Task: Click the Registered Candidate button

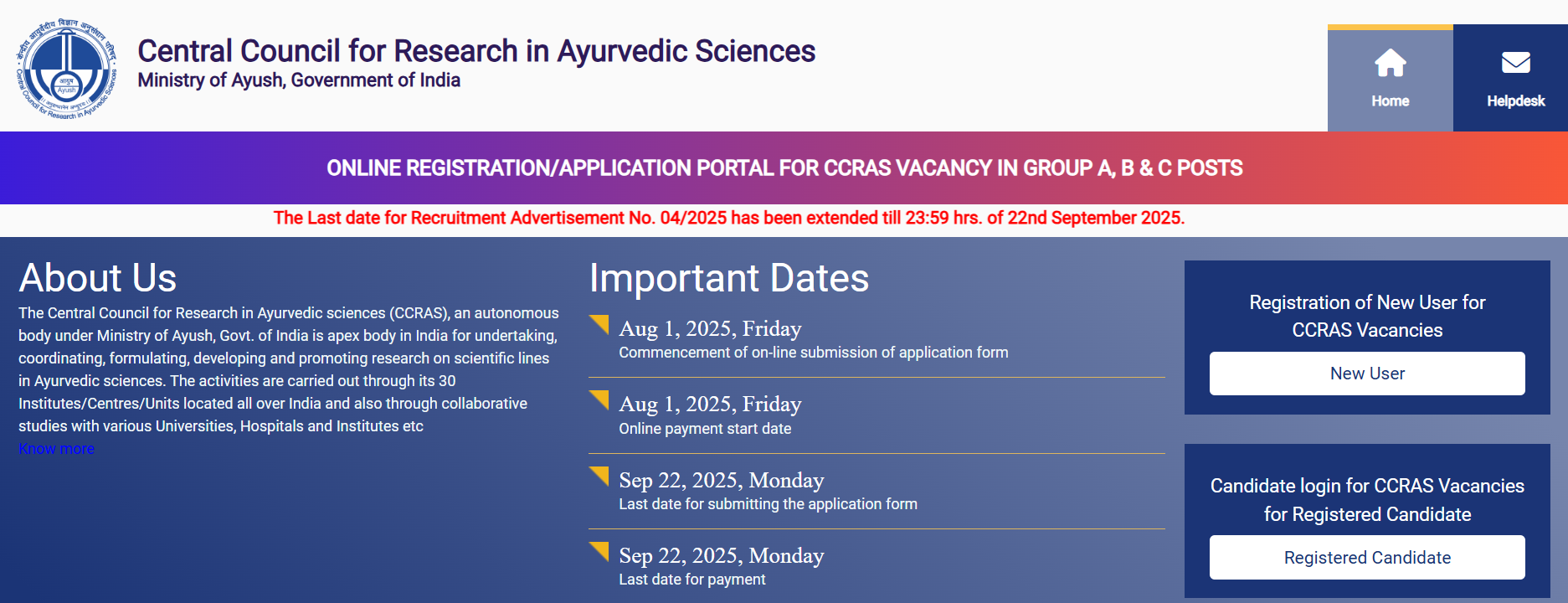Action: pos(1367,558)
